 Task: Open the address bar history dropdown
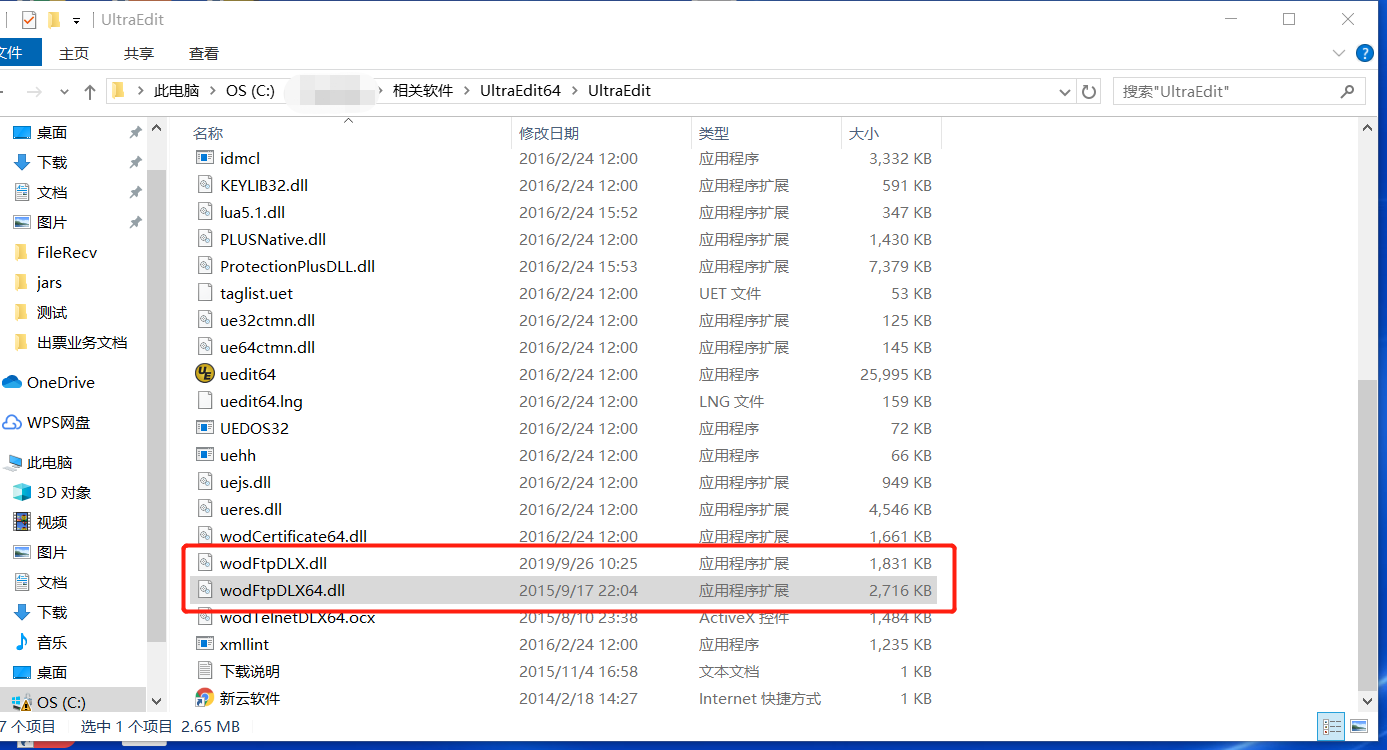[1064, 91]
